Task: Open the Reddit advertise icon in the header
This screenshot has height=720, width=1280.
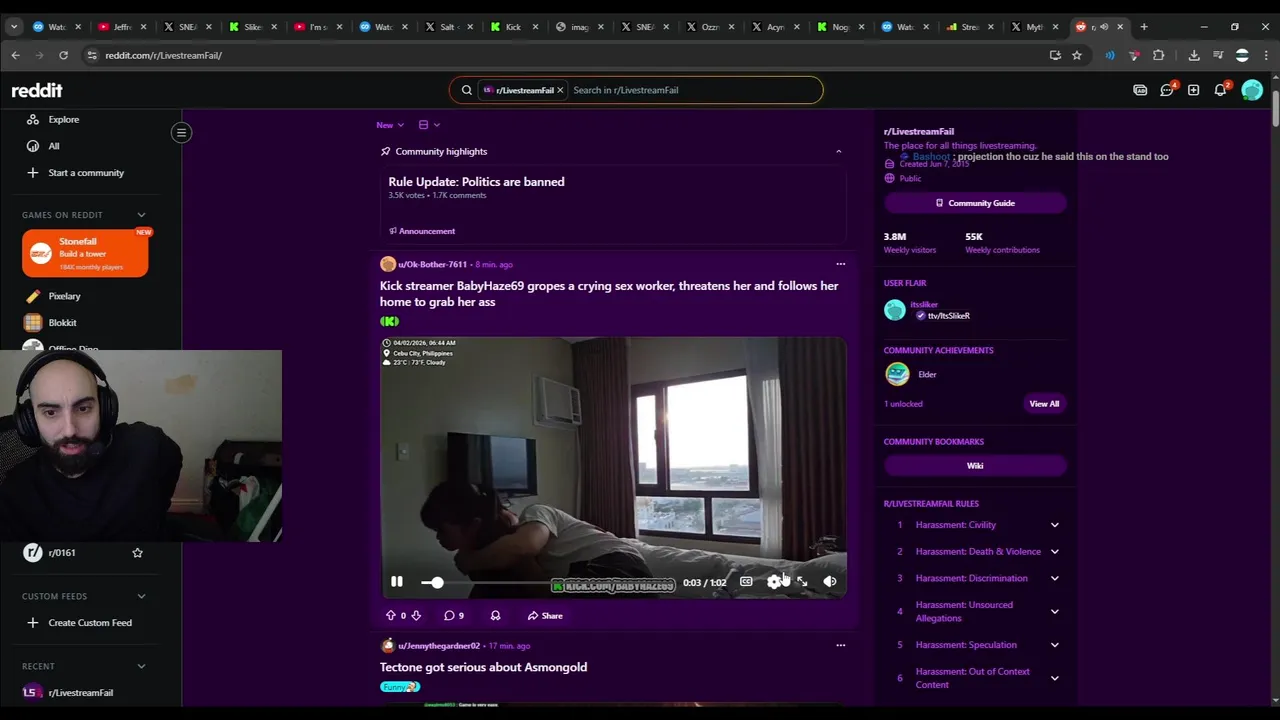Action: click(1140, 90)
